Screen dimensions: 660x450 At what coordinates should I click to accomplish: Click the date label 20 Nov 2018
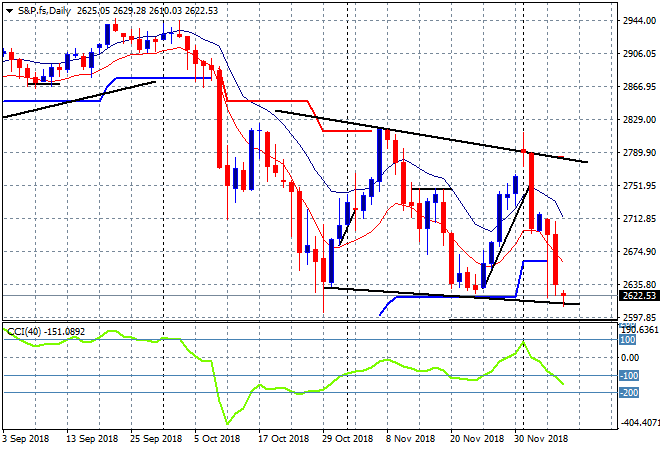click(x=477, y=439)
